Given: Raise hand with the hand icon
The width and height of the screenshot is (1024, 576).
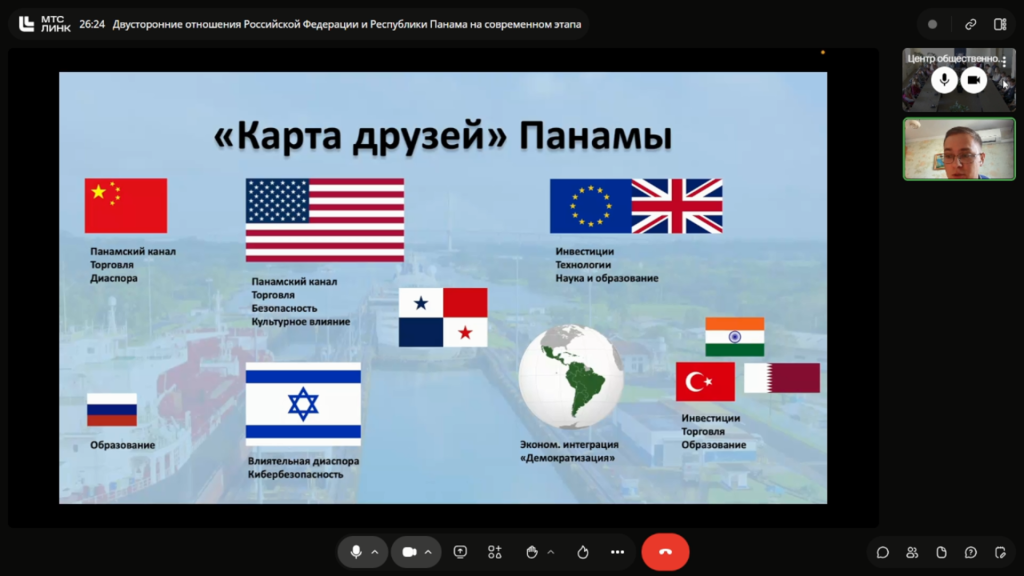Looking at the screenshot, I should (532, 552).
